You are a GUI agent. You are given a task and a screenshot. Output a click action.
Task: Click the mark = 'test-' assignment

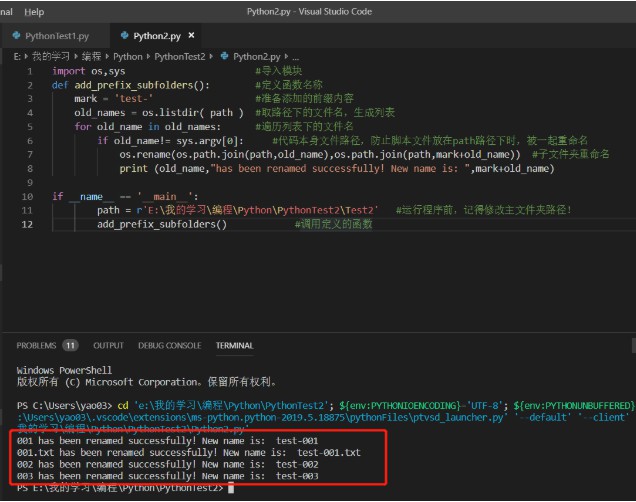click(114, 99)
